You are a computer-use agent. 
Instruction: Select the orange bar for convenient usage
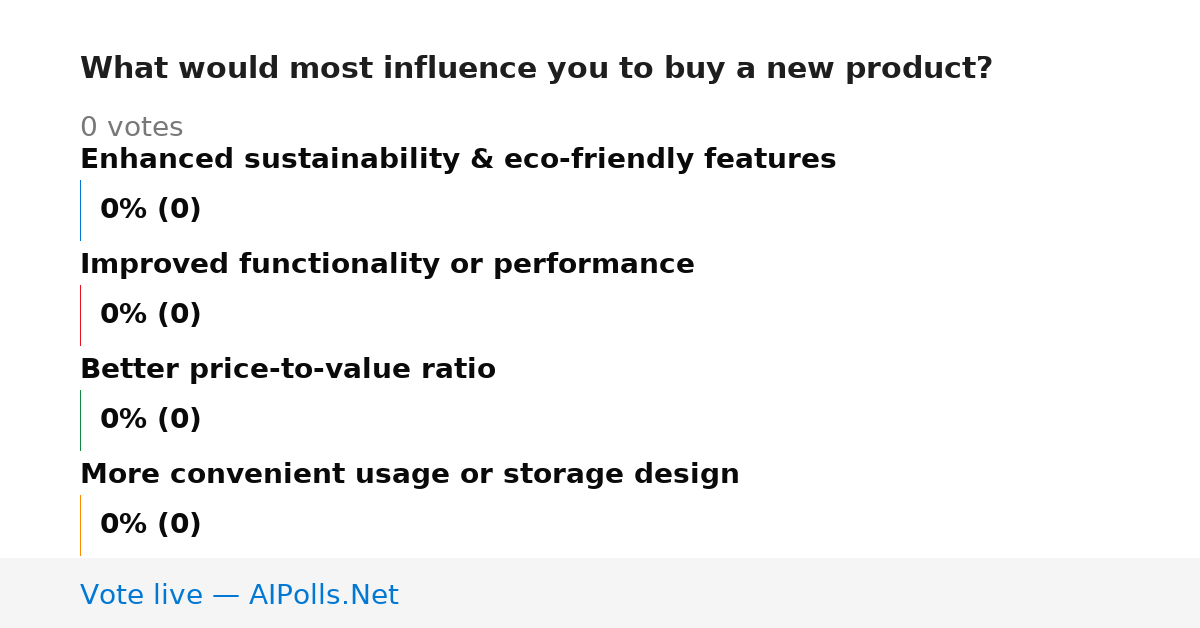tap(80, 525)
